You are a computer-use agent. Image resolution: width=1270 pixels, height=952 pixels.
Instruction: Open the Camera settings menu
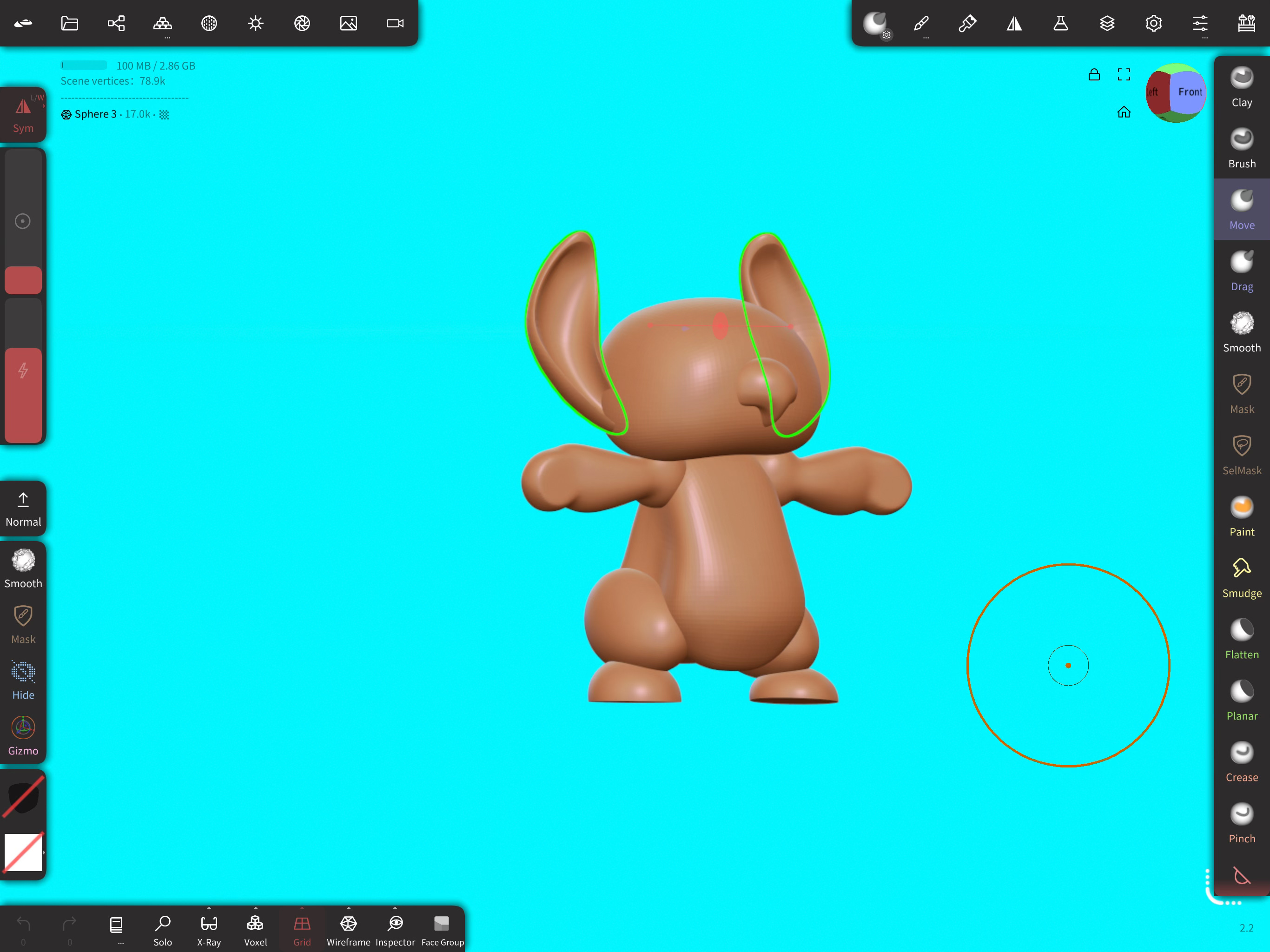395,23
